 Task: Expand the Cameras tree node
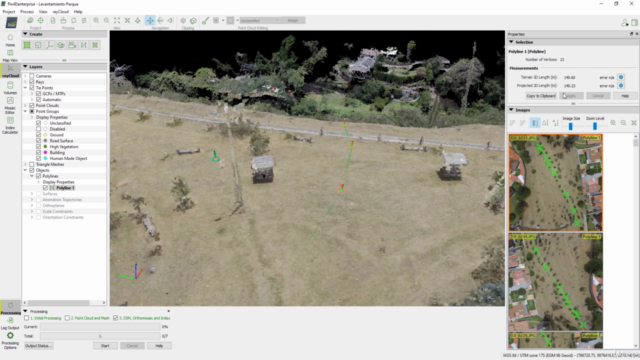coord(25,76)
